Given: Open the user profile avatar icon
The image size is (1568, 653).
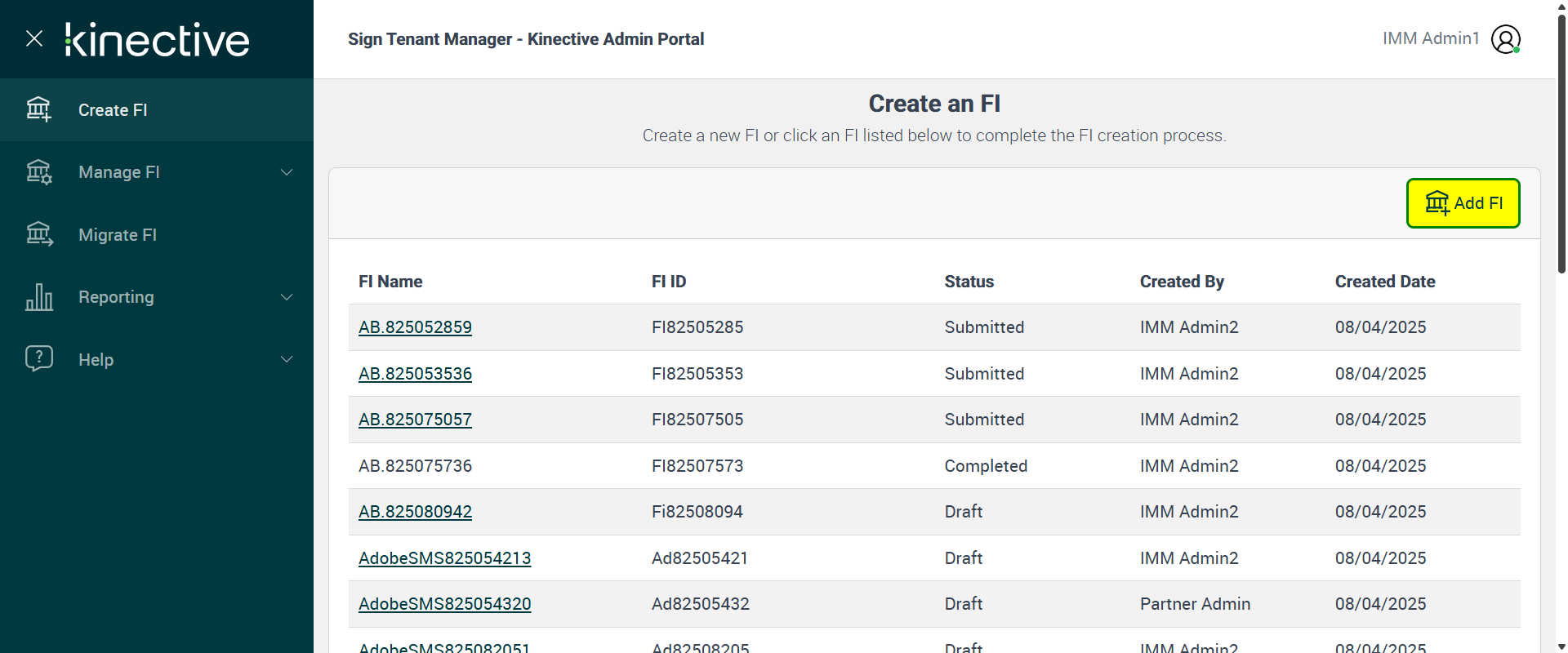Looking at the screenshot, I should (x=1505, y=39).
